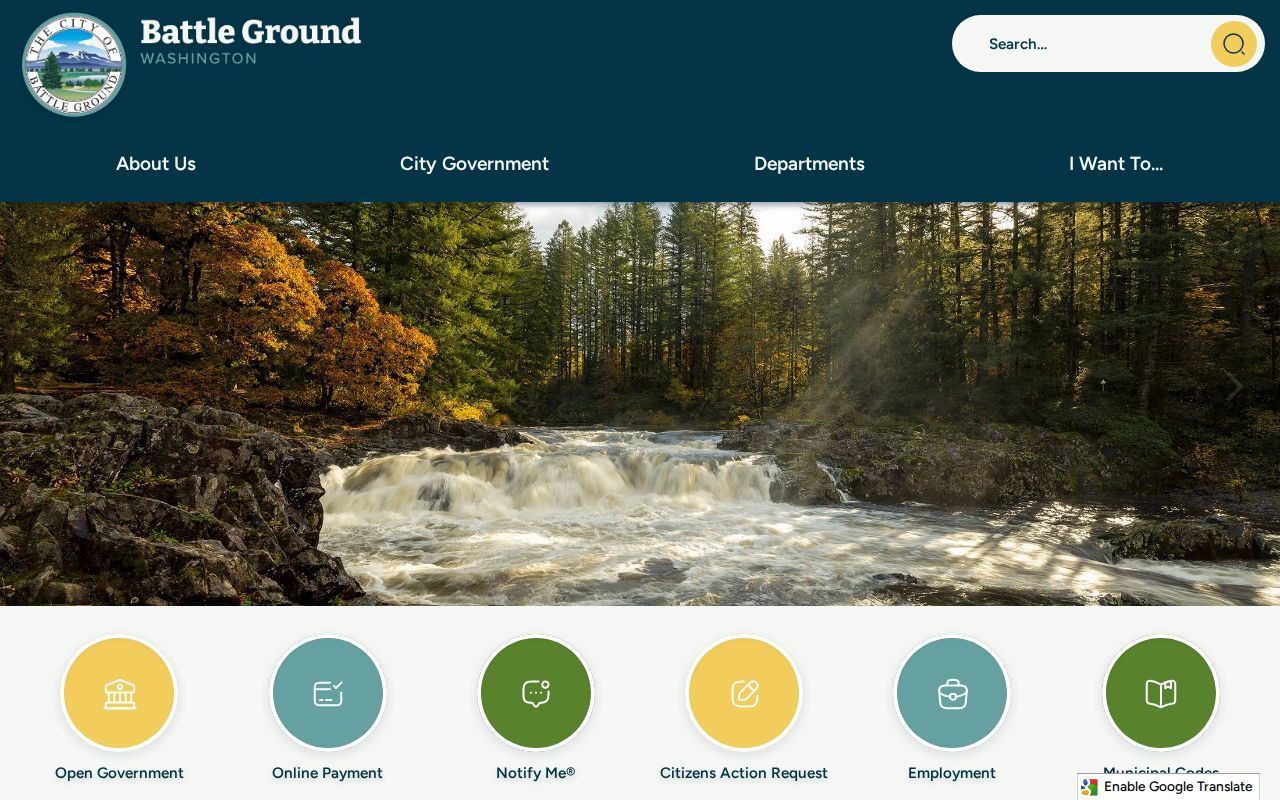
Task: Click Enable Google Translate button
Action: [x=1168, y=787]
